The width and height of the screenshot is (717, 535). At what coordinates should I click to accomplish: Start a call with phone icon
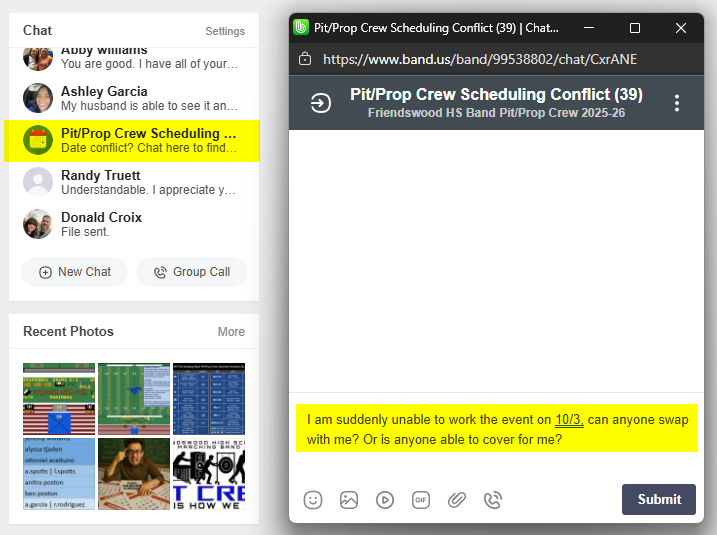tap(493, 500)
